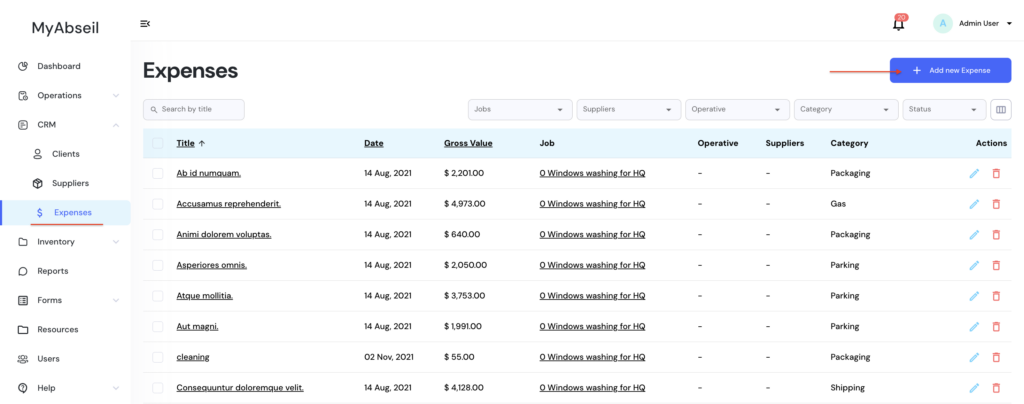Delete 'Atque mollitia.' expense using trash icon
Screen dimensions: 1024x404
pyautogui.click(x=995, y=296)
